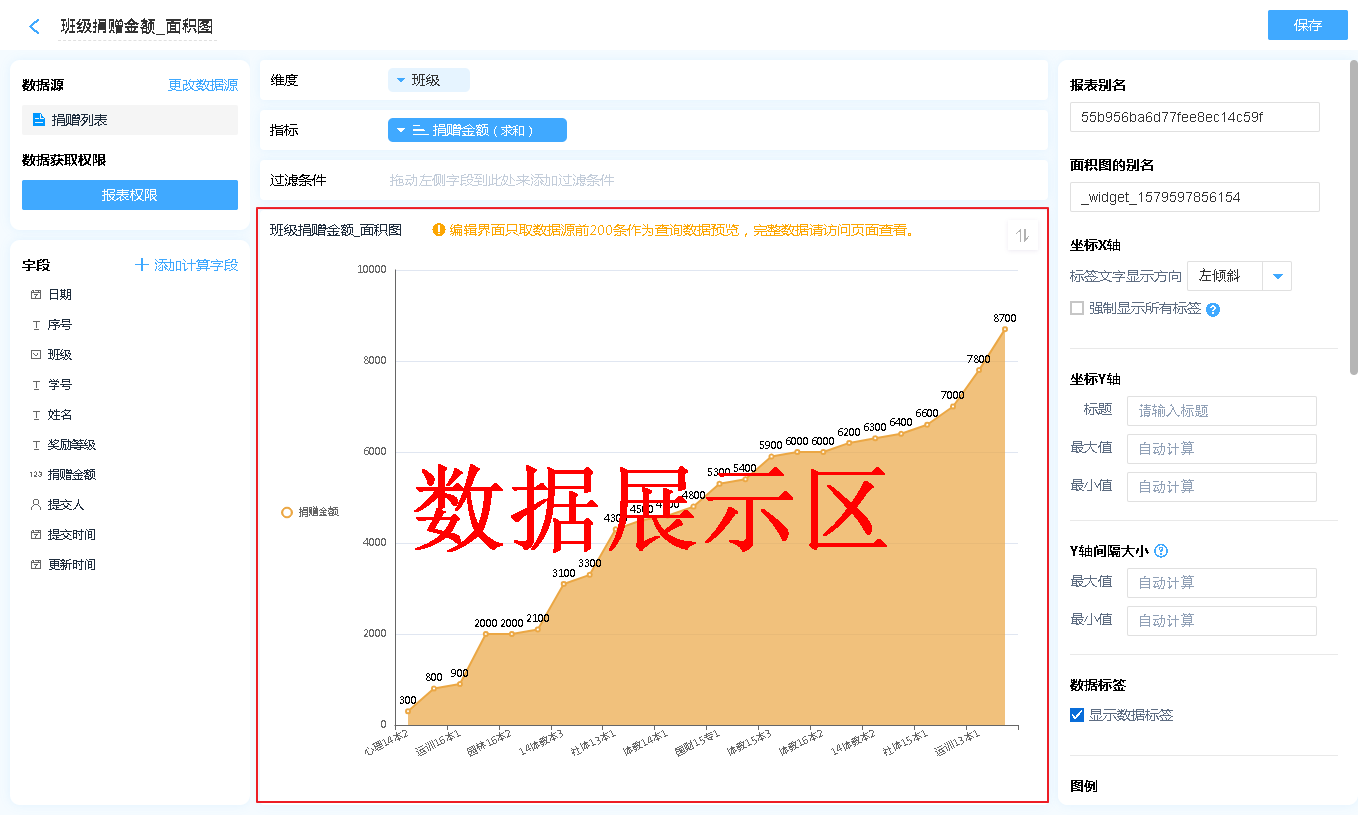Click the orange warning icon above chart

pos(438,230)
